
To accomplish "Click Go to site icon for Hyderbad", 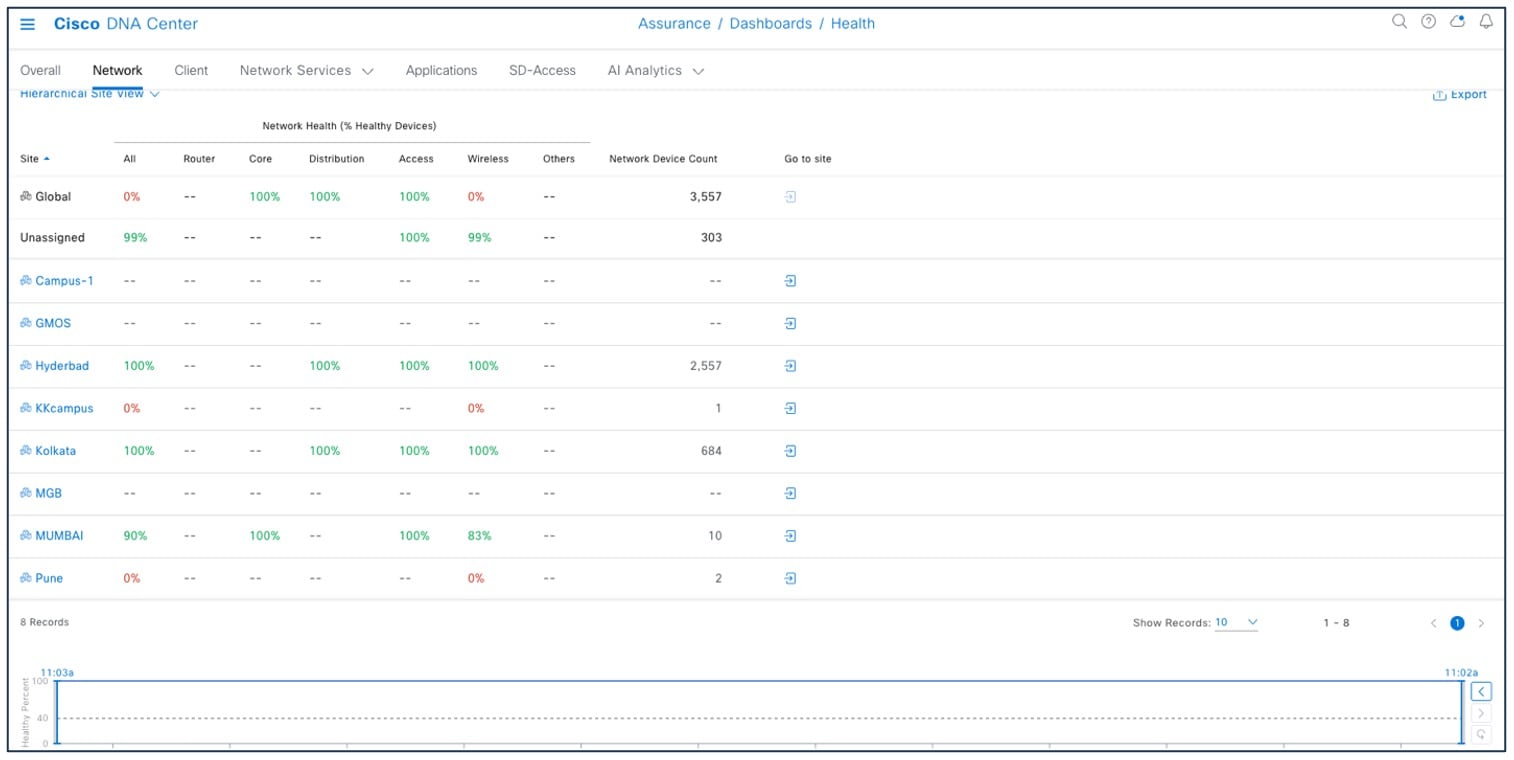I will pyautogui.click(x=790, y=366).
